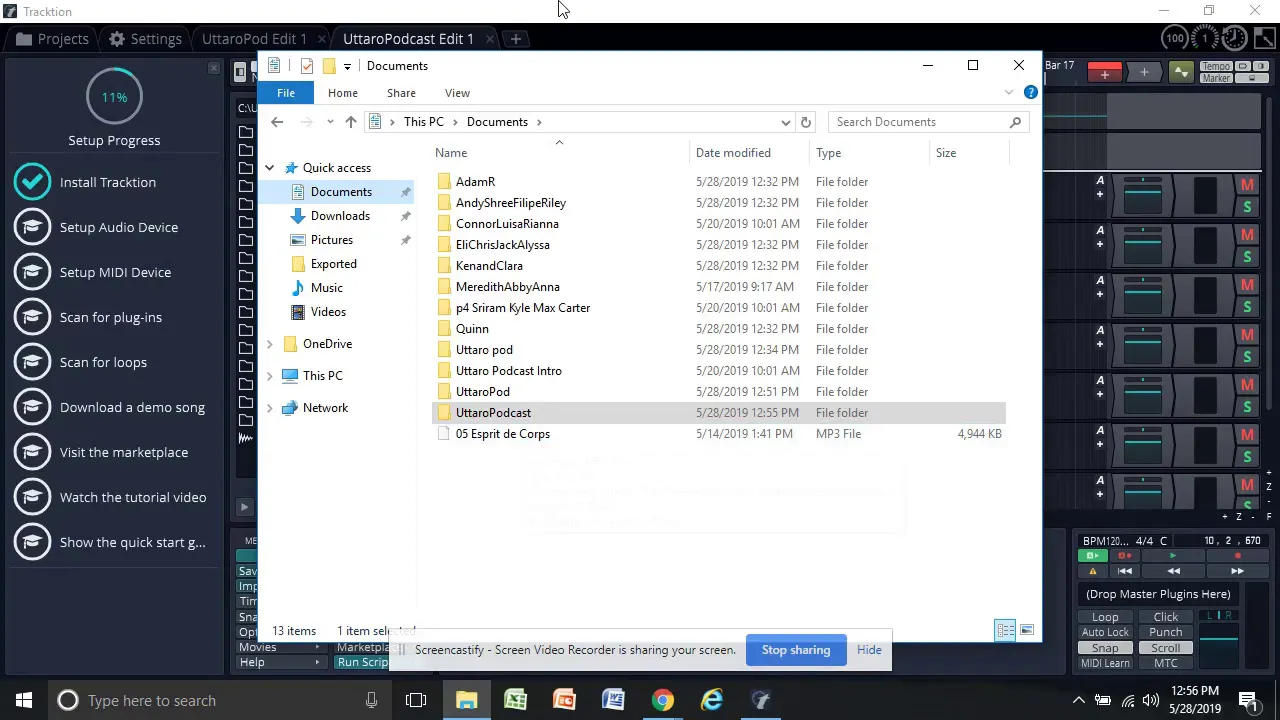The image size is (1280, 720).
Task: Start playback with the green play button
Action: 1173,556
